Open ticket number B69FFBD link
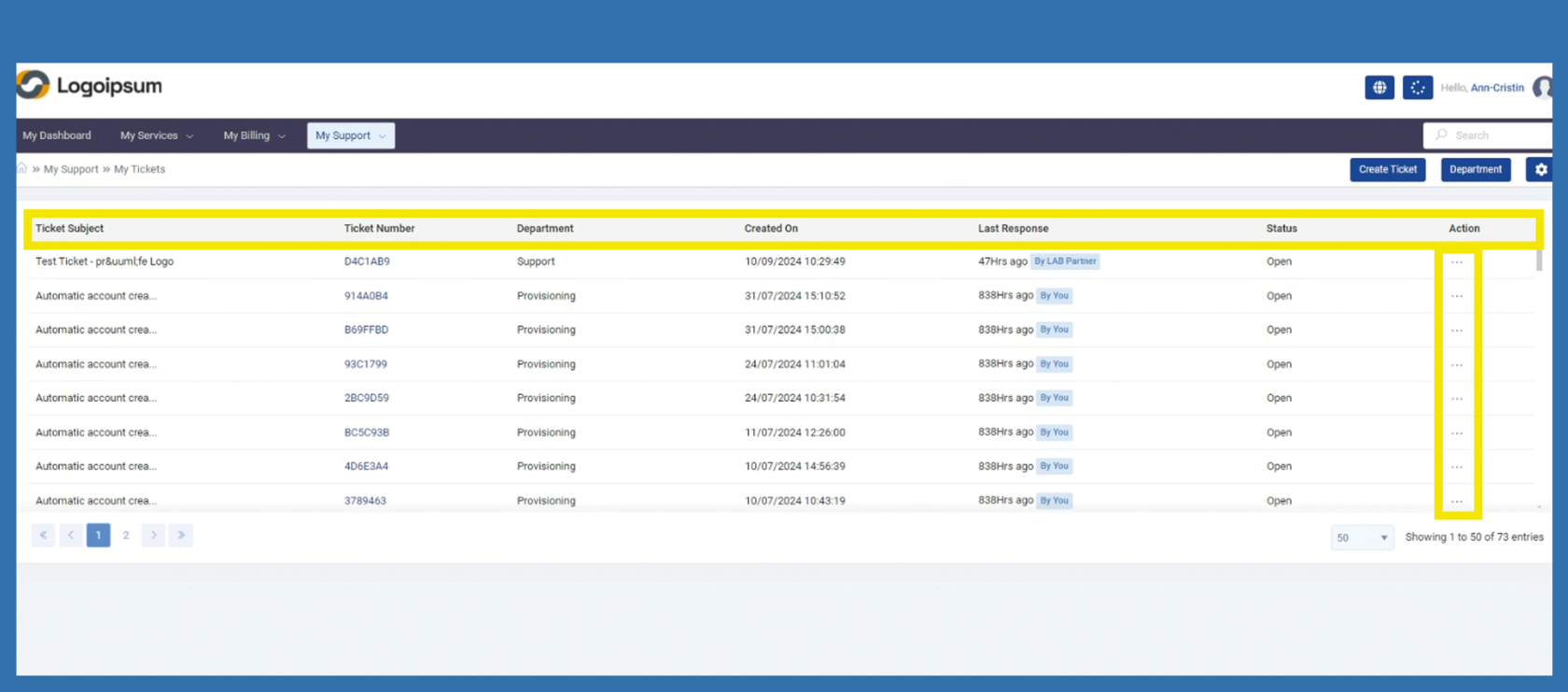The width and height of the screenshot is (1568, 692). point(366,330)
